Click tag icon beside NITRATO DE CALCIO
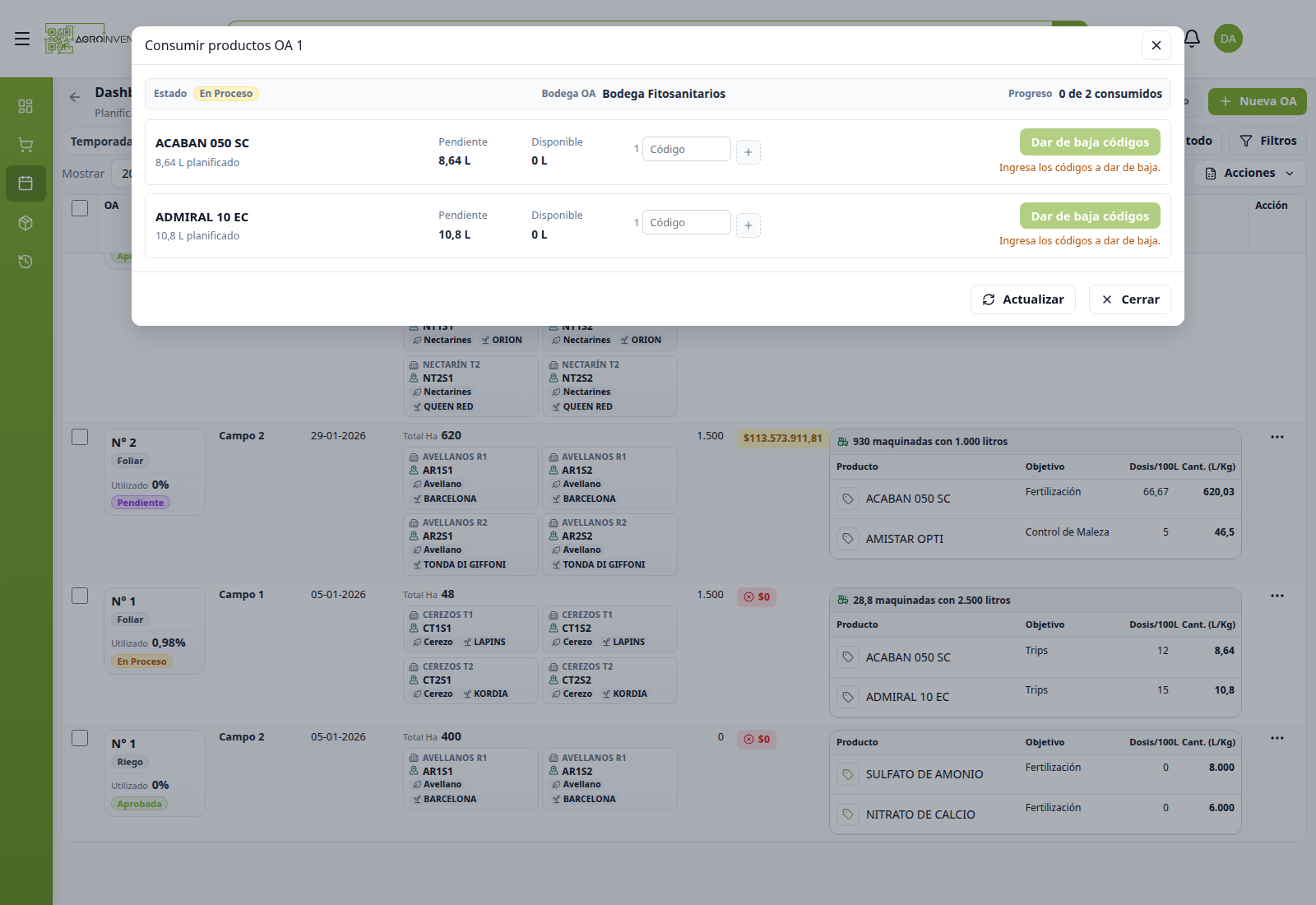This screenshot has height=905, width=1316. [x=847, y=814]
